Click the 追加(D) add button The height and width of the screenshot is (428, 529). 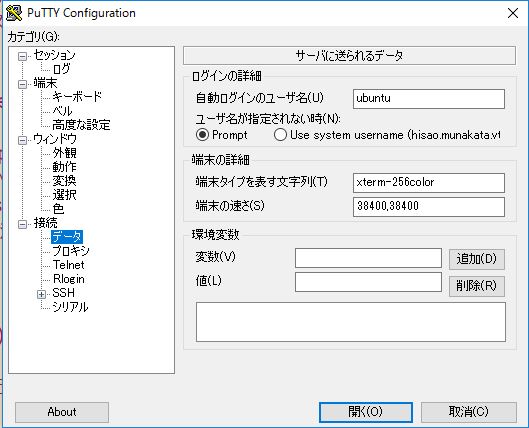(x=477, y=259)
